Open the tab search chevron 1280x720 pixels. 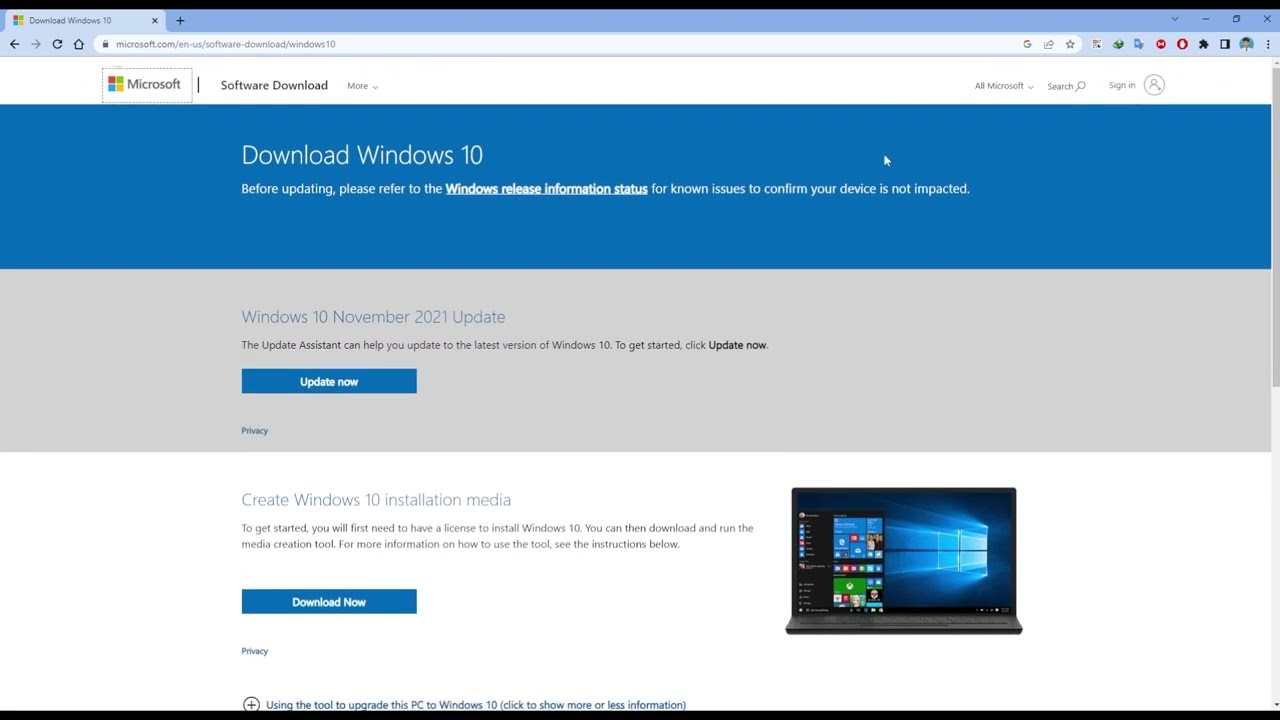1175,19
